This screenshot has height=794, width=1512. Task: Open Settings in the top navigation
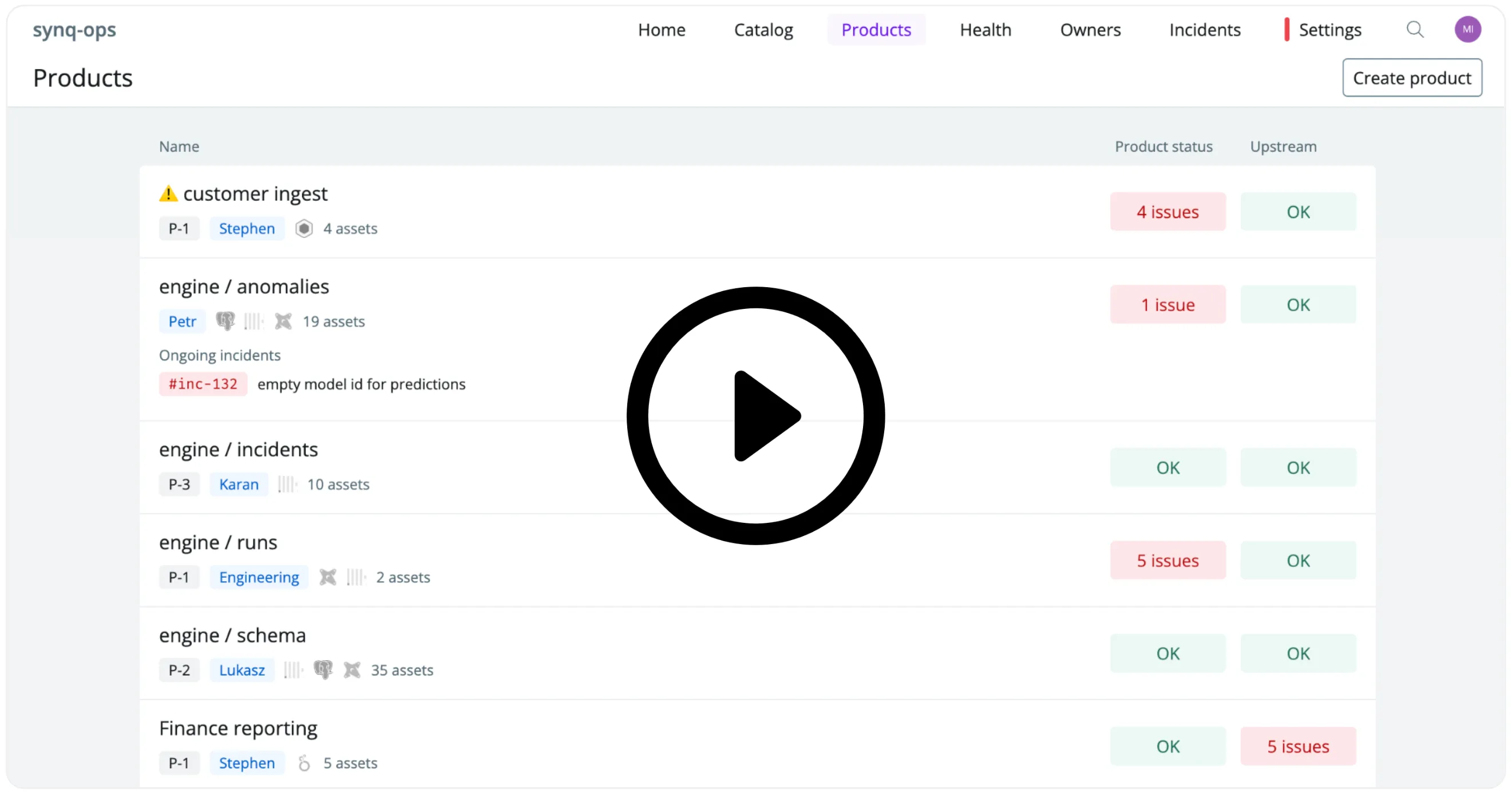click(1329, 29)
